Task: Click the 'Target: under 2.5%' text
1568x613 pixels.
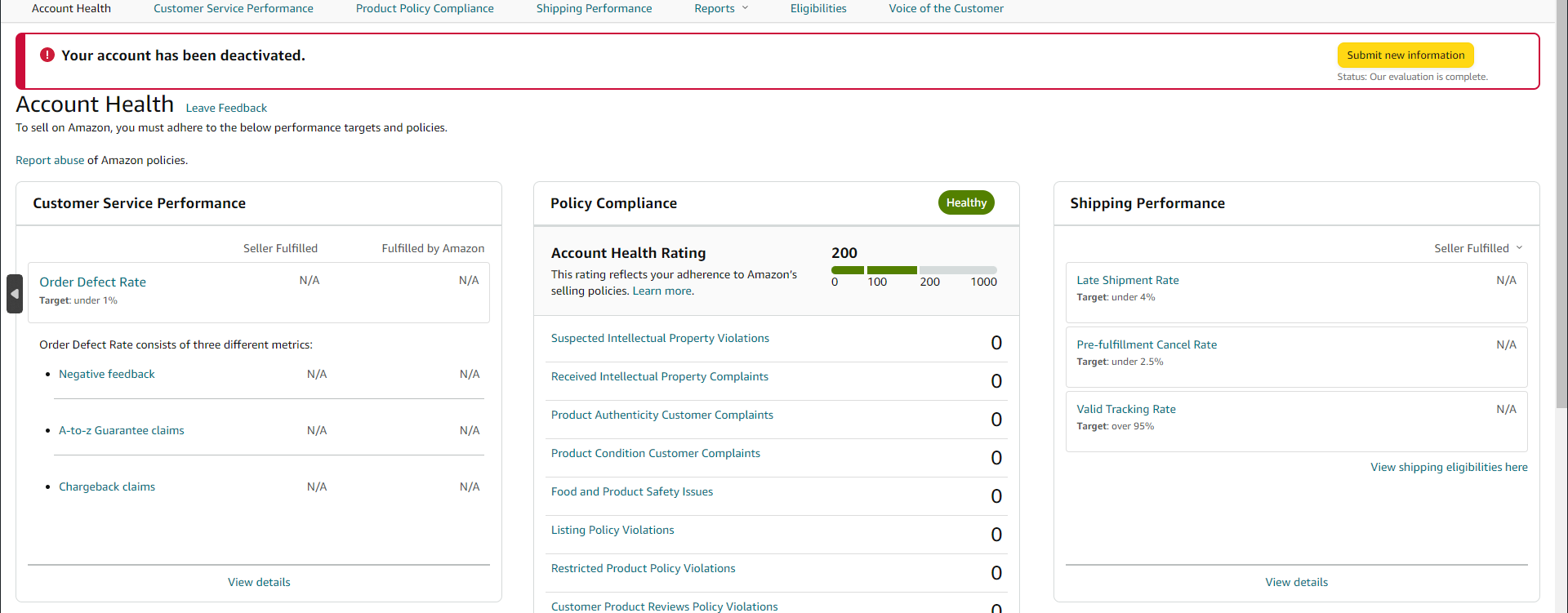Action: pyautogui.click(x=1120, y=362)
